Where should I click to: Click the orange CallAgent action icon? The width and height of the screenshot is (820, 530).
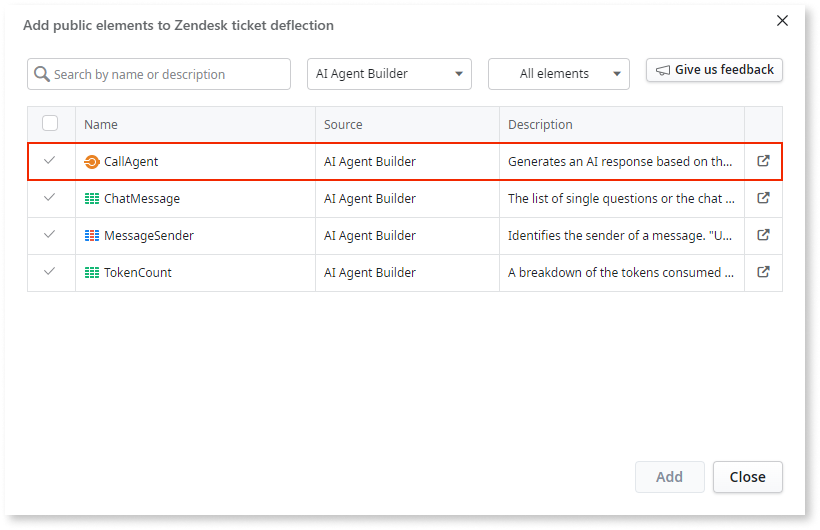click(92, 162)
